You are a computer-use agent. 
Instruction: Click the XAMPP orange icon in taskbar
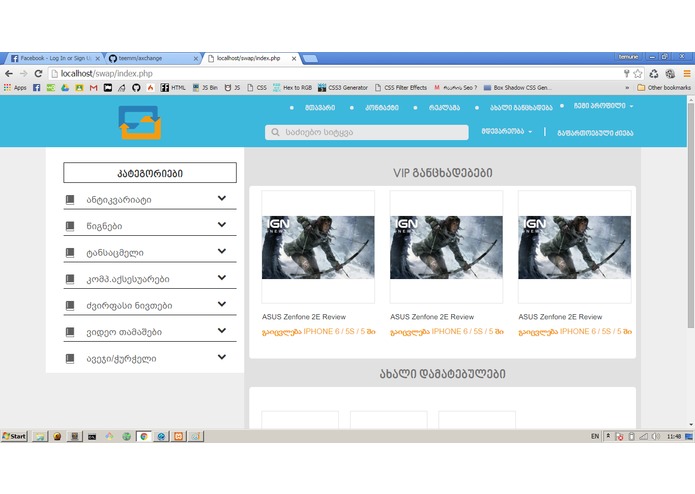pos(179,436)
